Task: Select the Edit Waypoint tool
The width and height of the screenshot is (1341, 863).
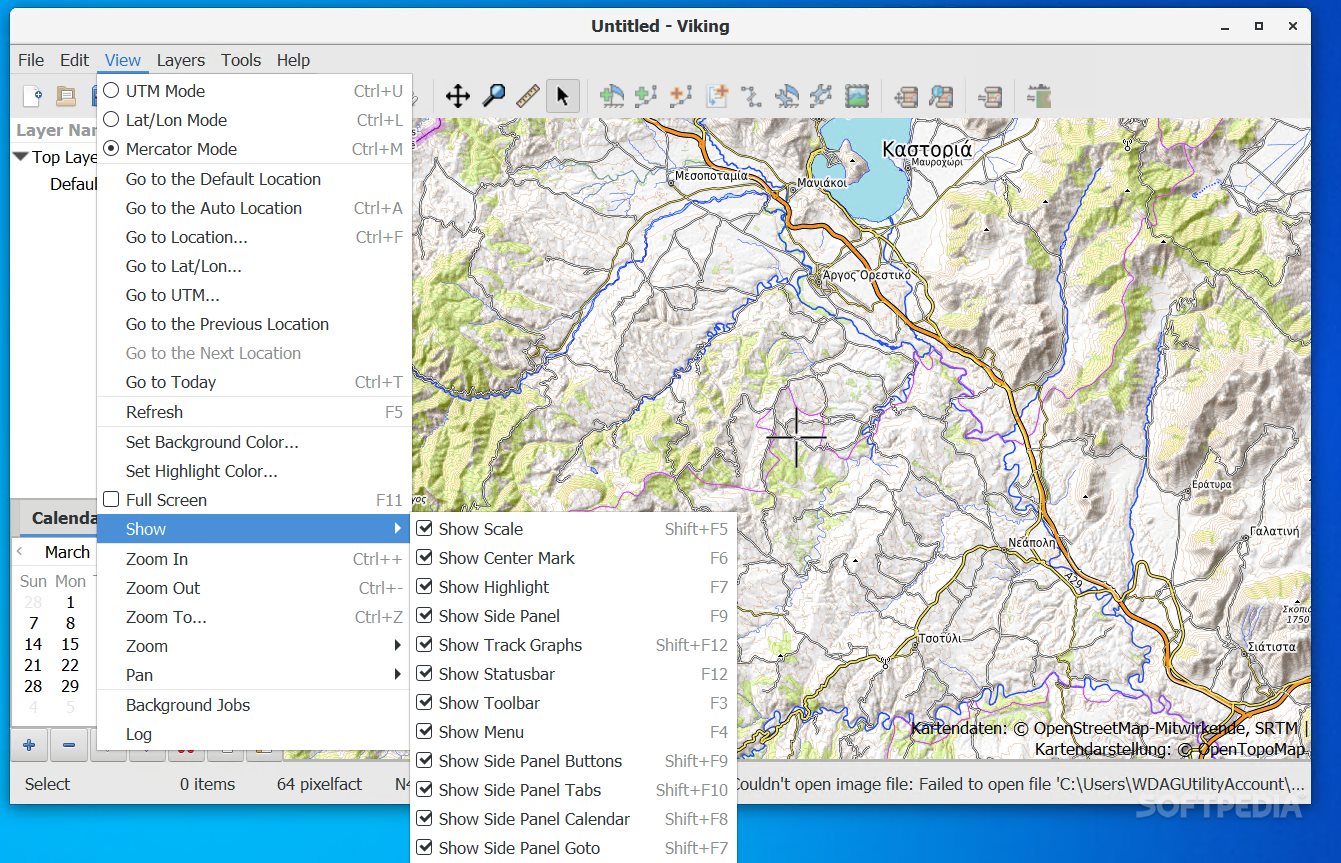Action: click(x=787, y=96)
